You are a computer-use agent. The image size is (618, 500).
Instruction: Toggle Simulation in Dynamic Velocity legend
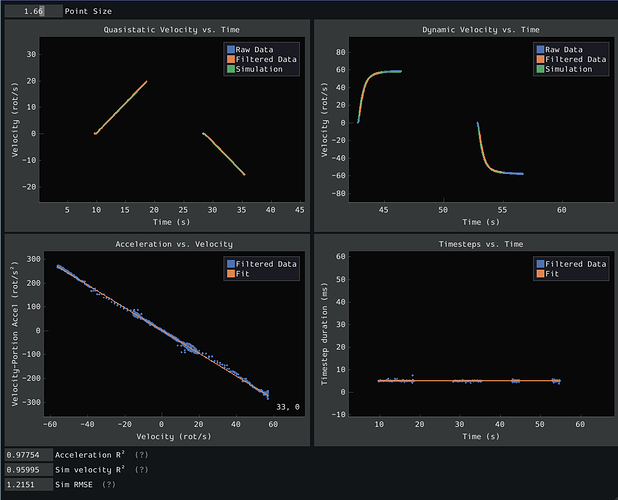coord(564,69)
